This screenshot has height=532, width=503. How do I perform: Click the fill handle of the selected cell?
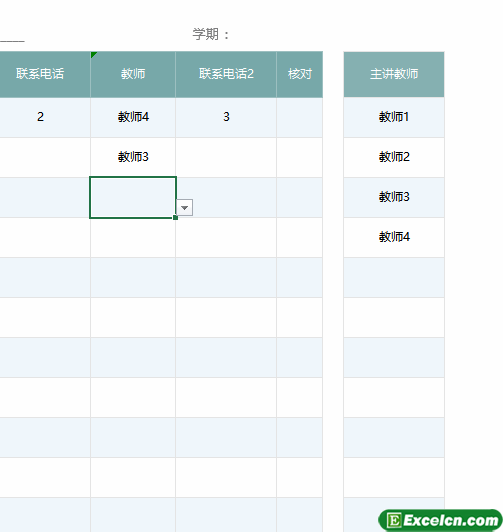175,217
